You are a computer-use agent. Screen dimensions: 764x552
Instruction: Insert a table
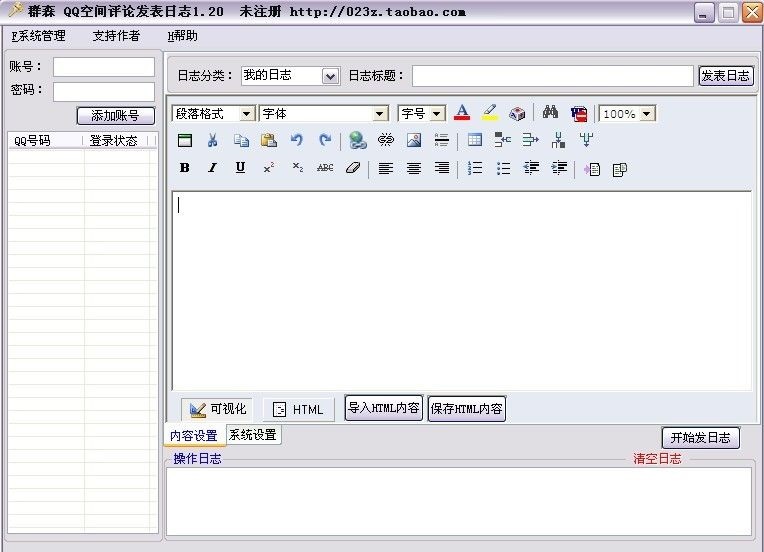pos(475,140)
